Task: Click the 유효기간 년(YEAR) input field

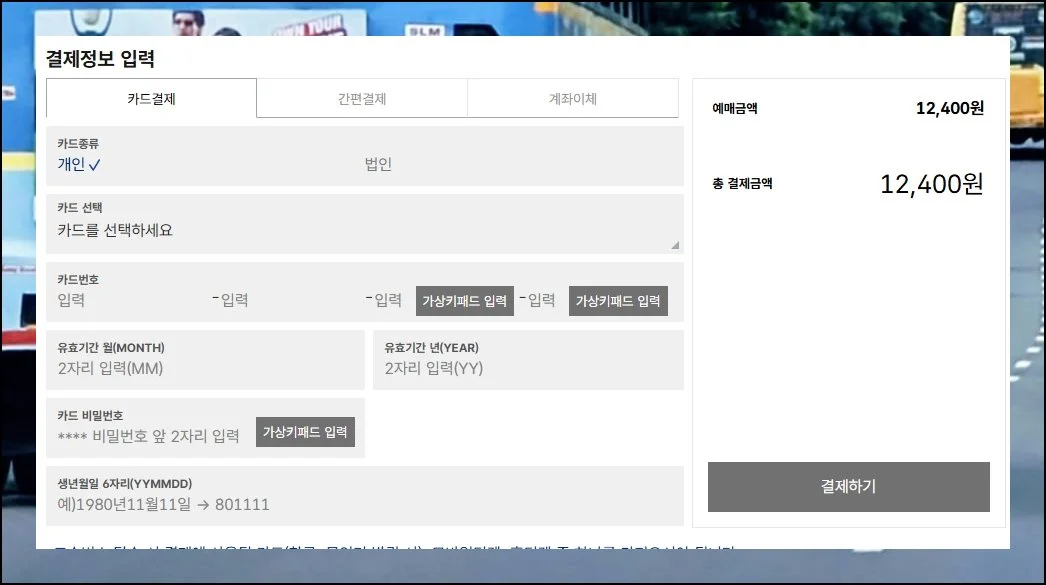Action: [528, 368]
